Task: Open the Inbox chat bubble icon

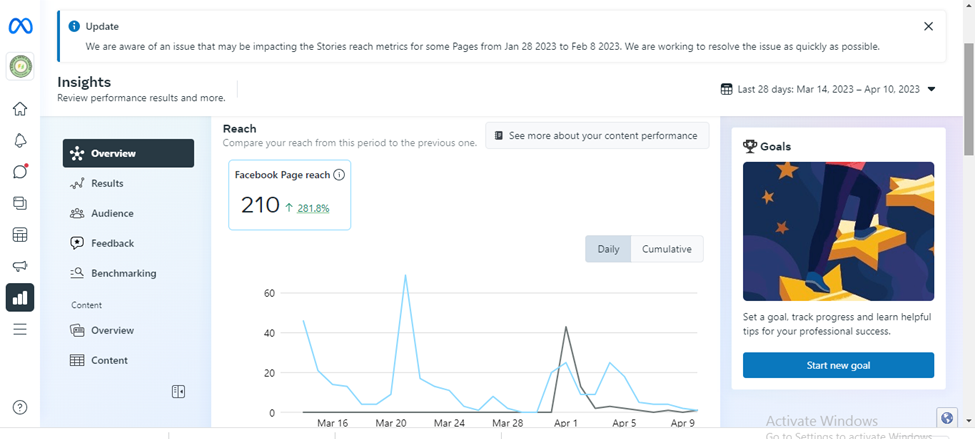Action: point(20,171)
